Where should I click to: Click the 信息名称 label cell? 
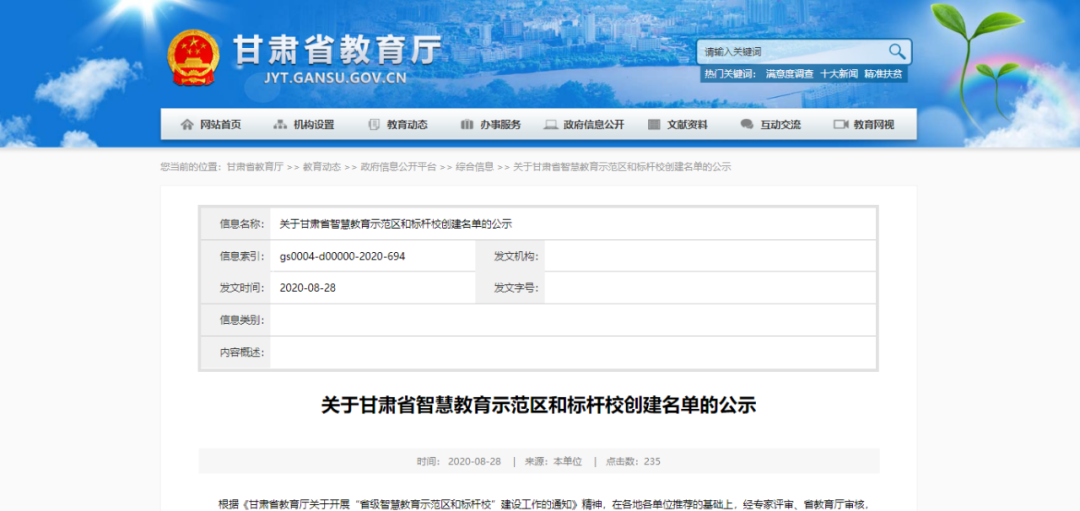(236, 224)
